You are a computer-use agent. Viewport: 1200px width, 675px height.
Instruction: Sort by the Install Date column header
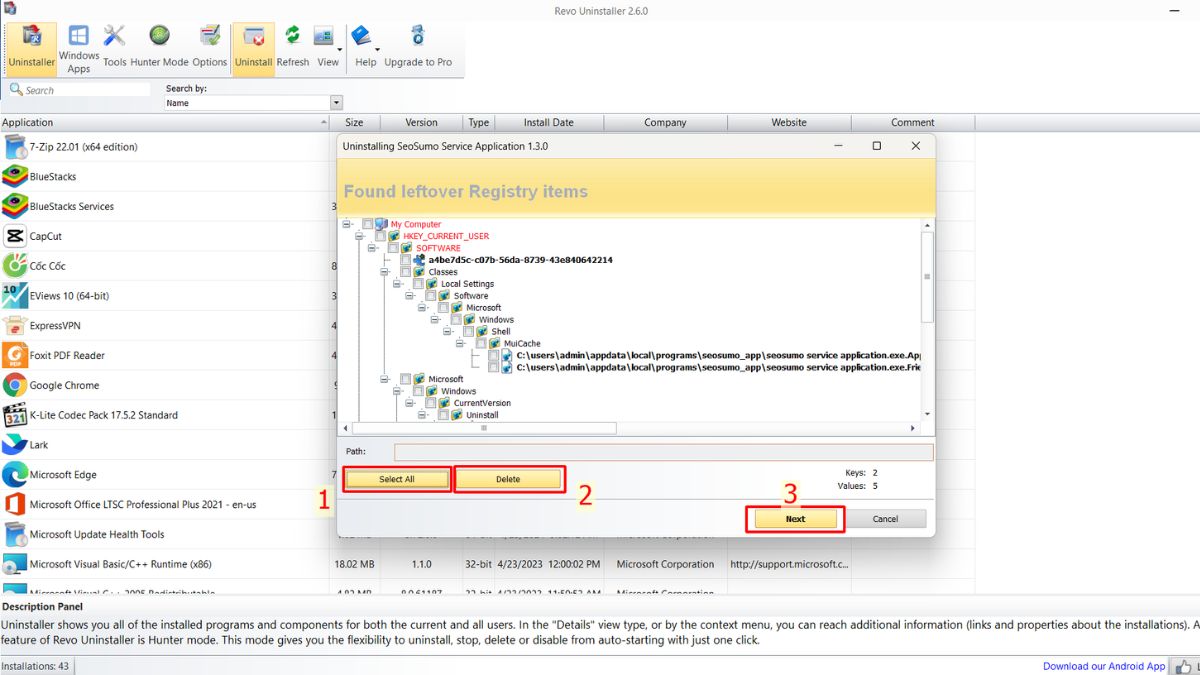549,123
